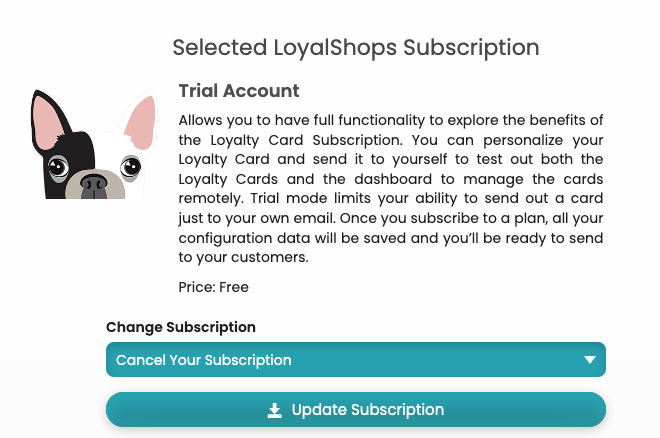
Task: Click the Selected LoyalShops Subscription heading
Action: pyautogui.click(x=356, y=48)
